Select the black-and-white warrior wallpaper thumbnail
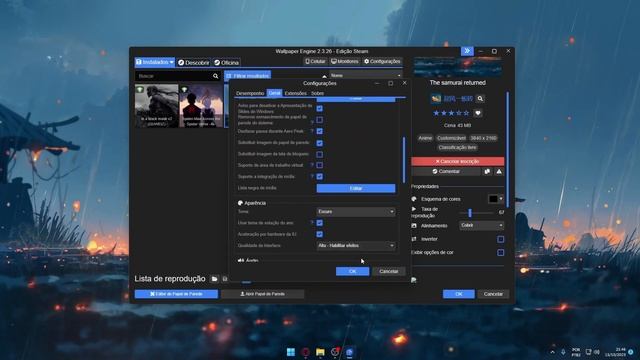 (157, 106)
